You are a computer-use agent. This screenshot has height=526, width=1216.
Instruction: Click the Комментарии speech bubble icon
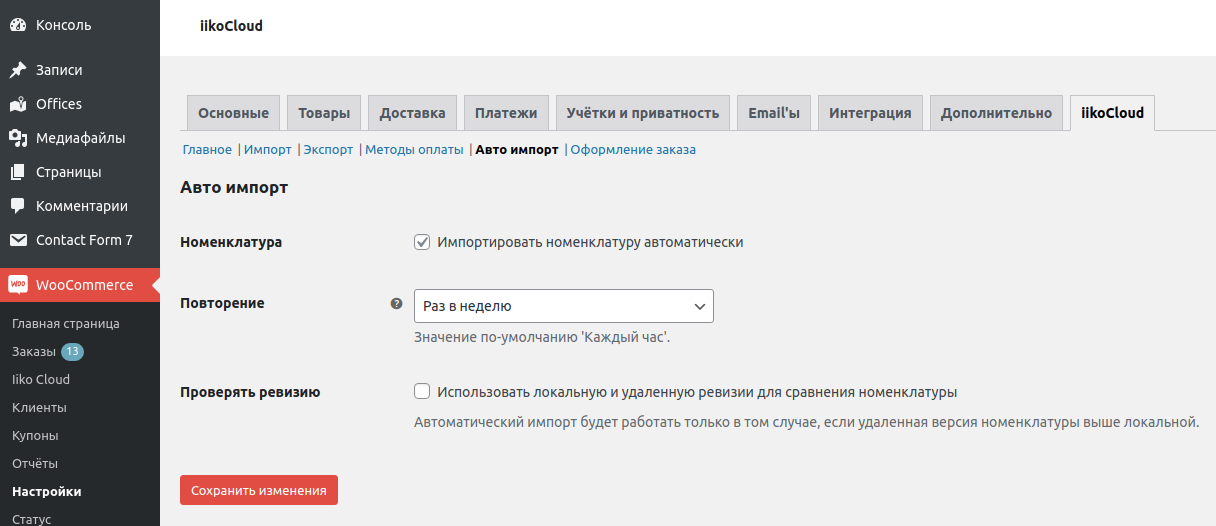(x=18, y=206)
